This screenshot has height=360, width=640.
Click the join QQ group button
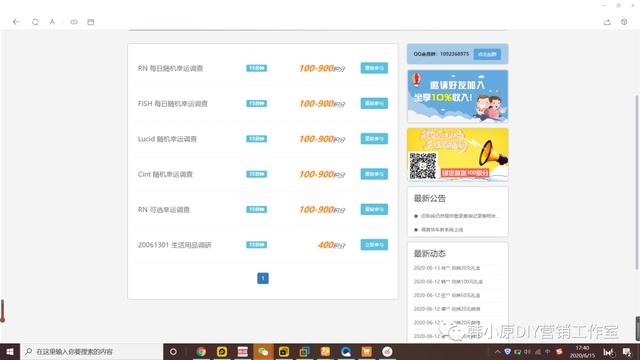487,54
